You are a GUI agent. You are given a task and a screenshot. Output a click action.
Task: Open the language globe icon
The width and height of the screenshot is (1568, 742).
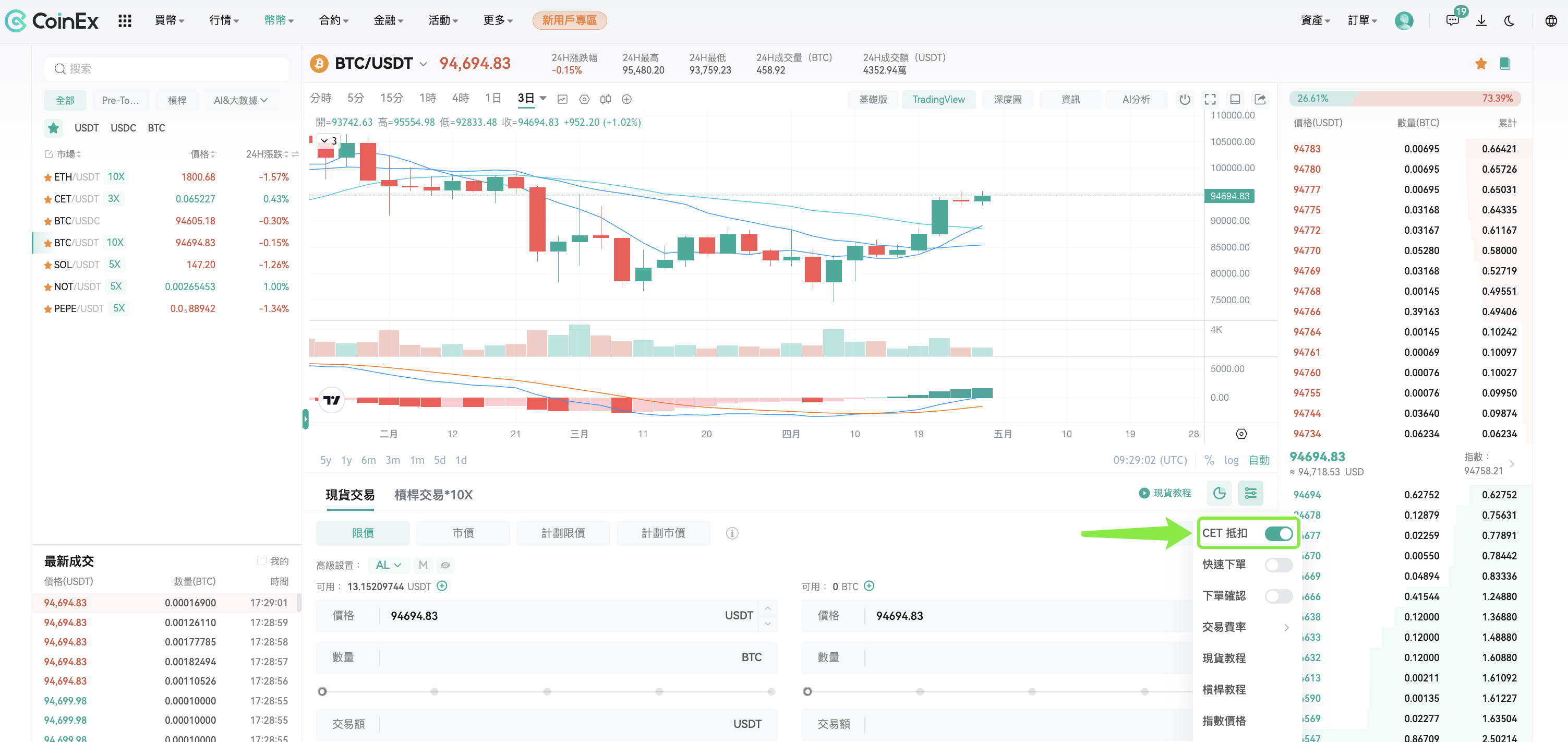click(x=1551, y=21)
